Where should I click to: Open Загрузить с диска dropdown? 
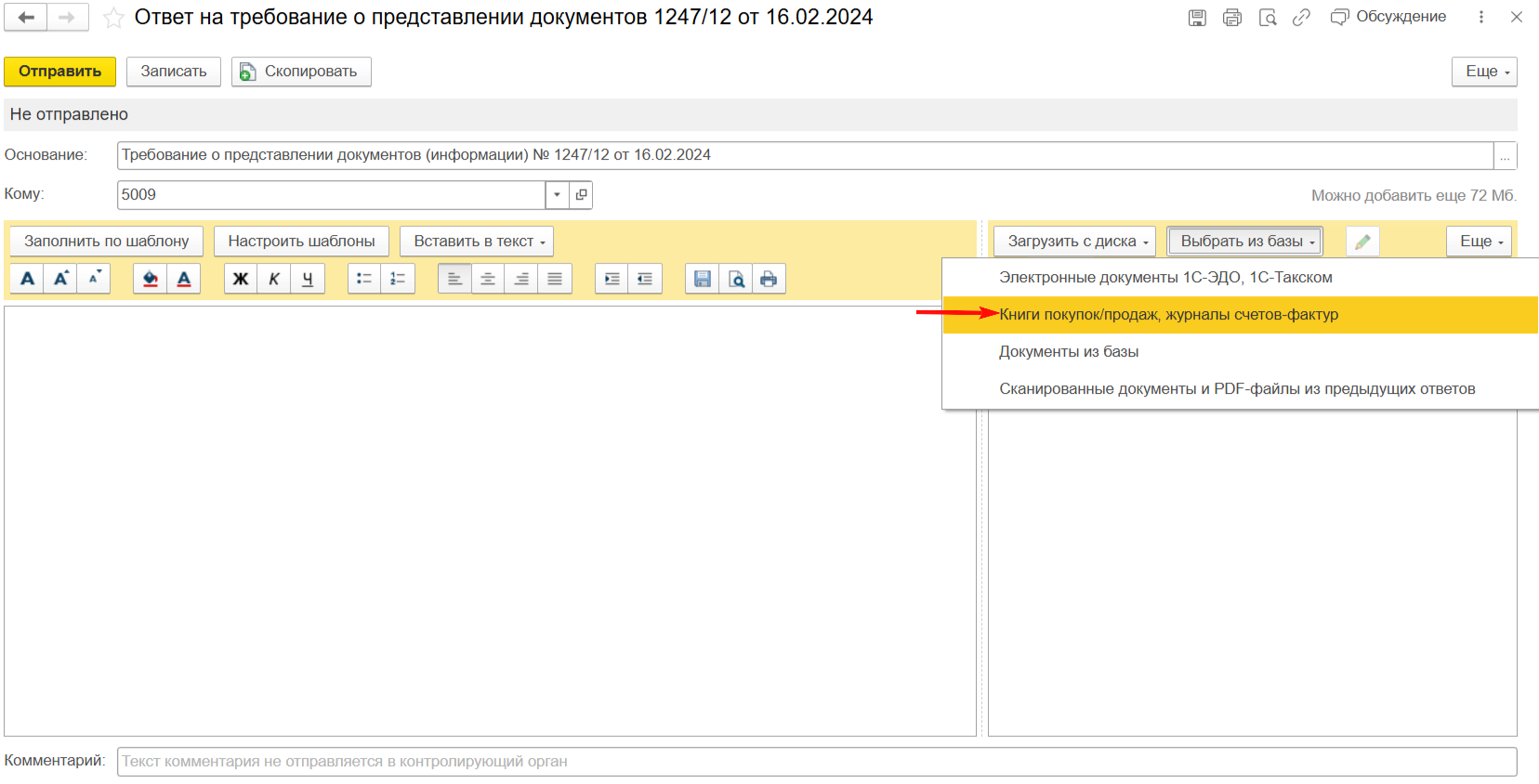[1074, 242]
